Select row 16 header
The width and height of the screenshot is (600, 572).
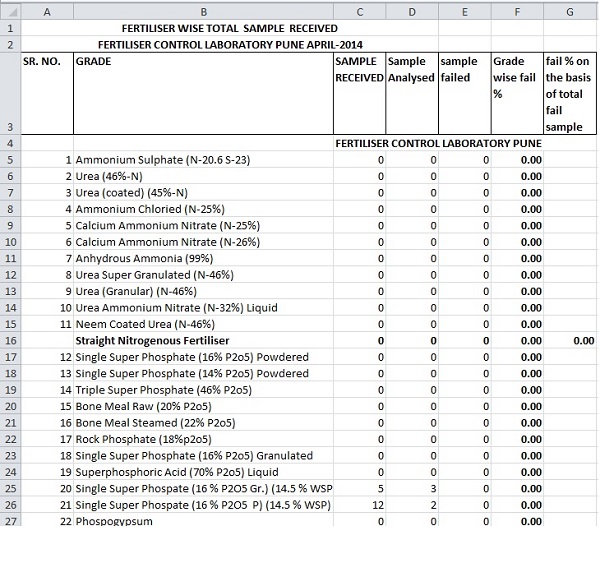click(x=9, y=340)
